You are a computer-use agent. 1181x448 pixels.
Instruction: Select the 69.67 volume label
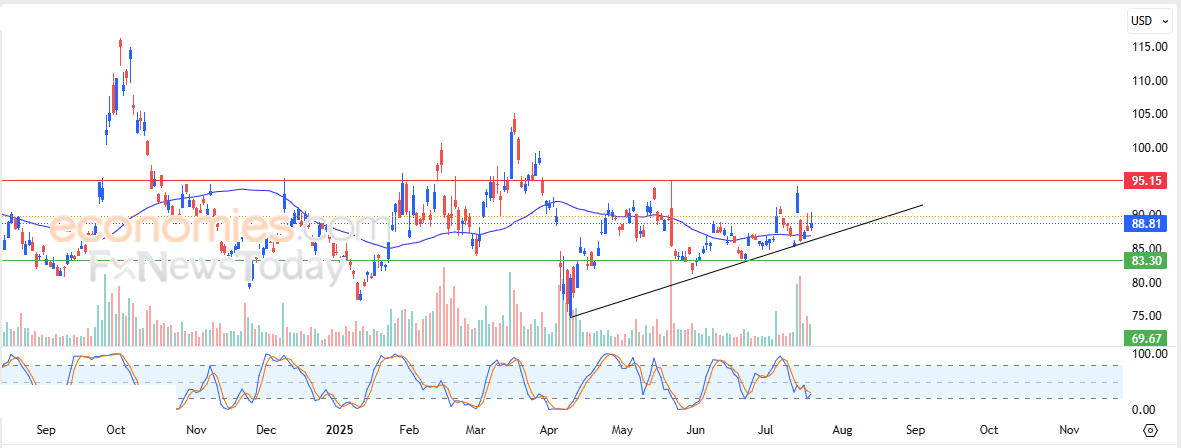coord(1145,338)
